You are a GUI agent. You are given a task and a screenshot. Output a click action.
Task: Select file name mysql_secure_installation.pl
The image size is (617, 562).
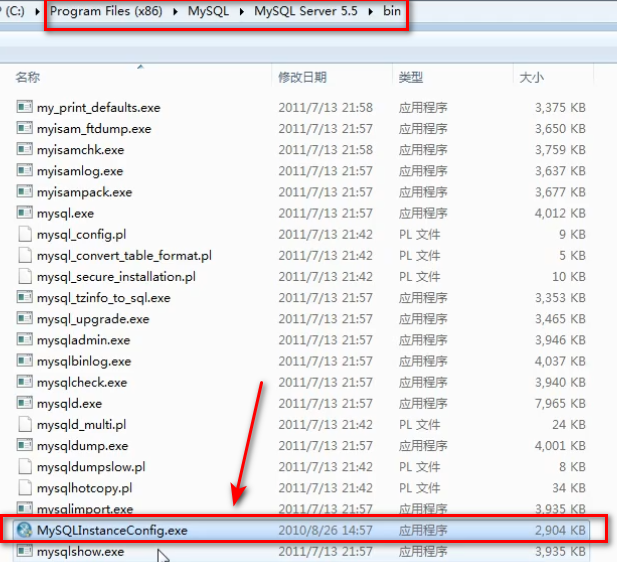116,277
